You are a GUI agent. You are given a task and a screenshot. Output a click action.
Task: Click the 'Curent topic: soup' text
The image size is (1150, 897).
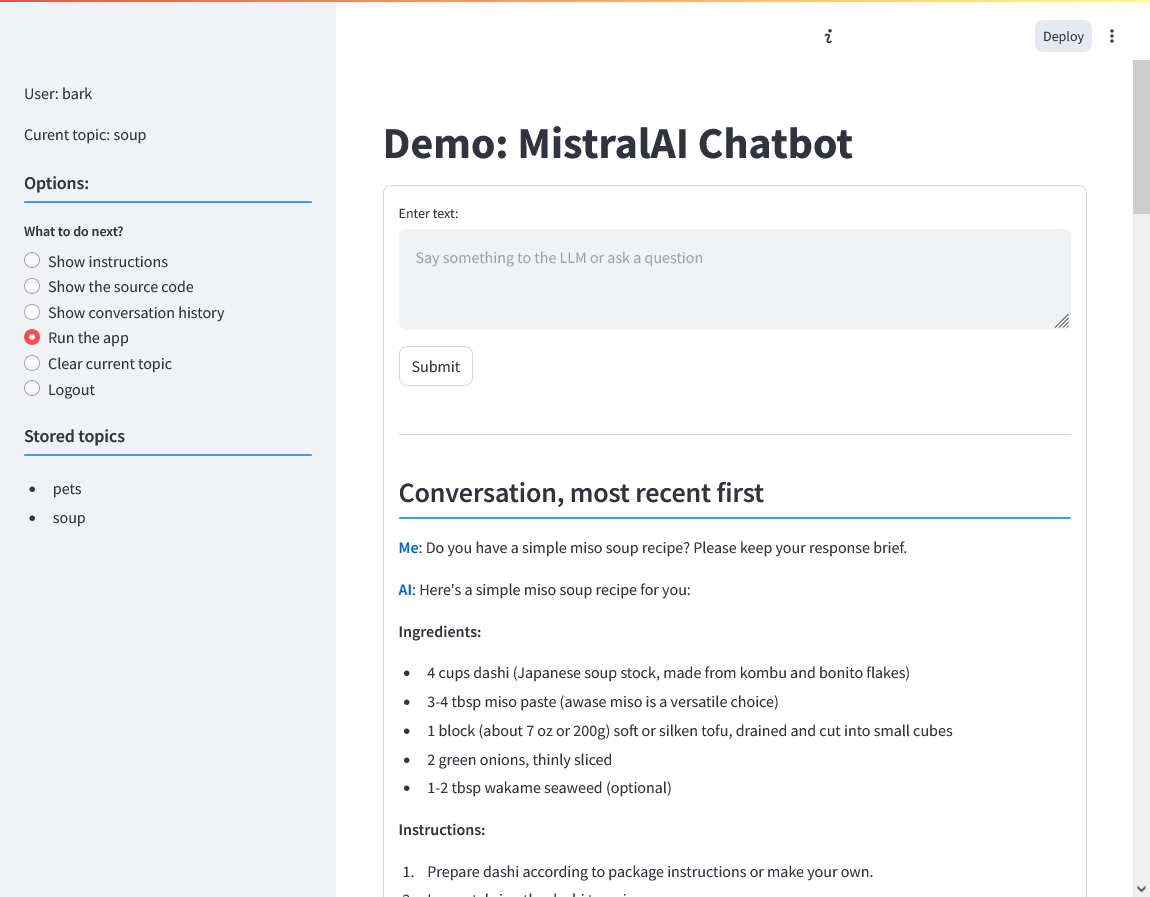[85, 135]
